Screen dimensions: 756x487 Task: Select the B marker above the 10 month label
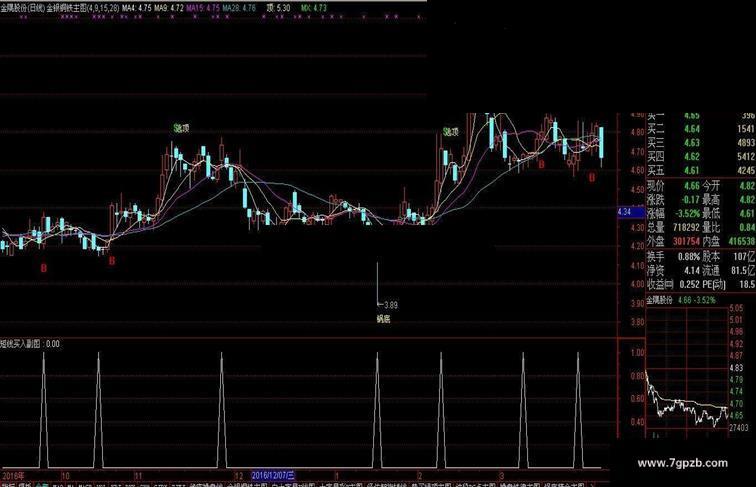(x=112, y=261)
